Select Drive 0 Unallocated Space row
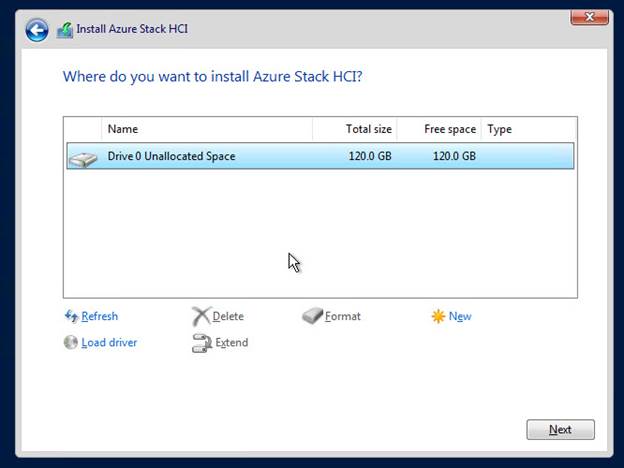The image size is (624, 468). point(320,156)
